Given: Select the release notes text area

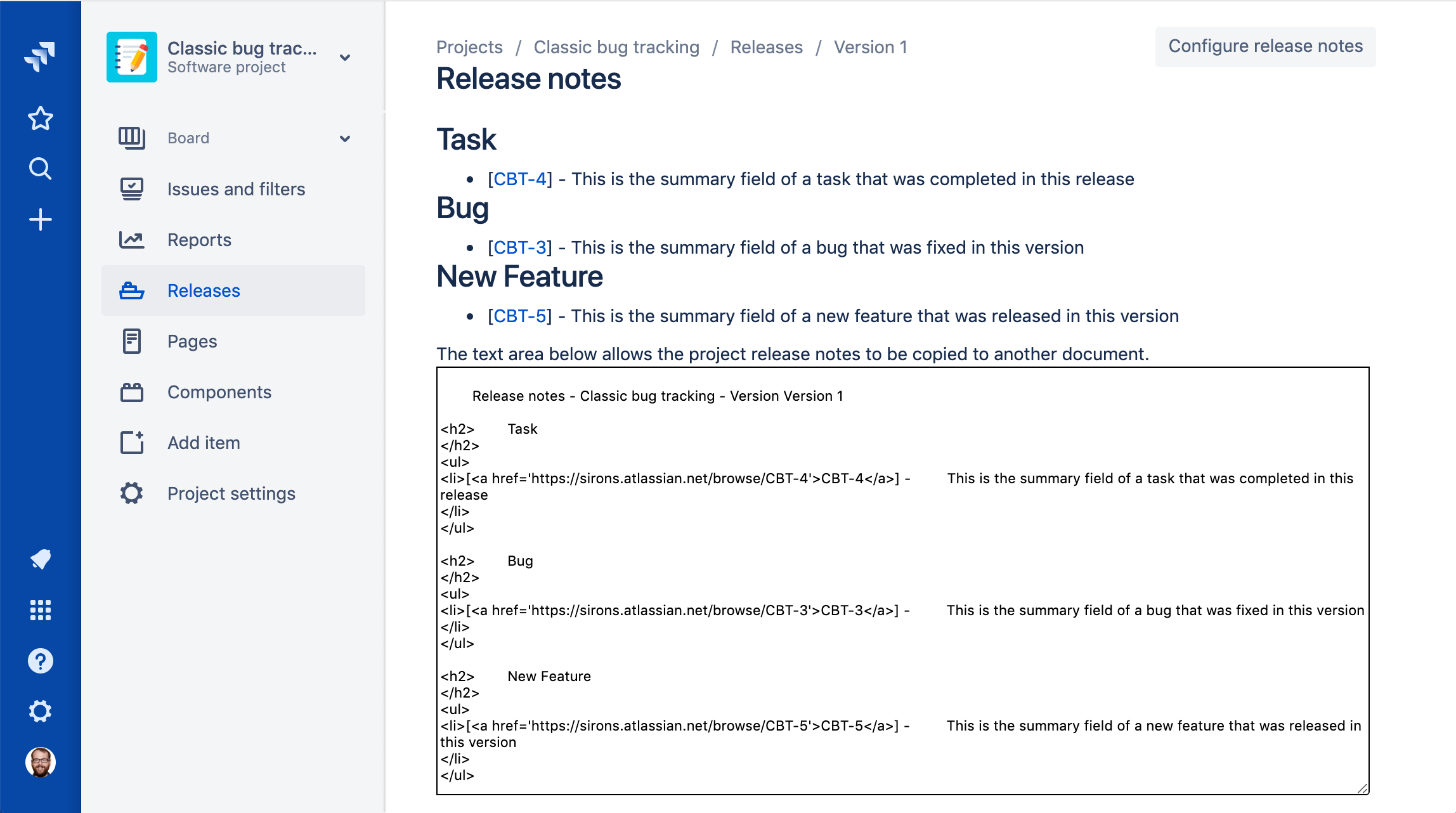Looking at the screenshot, I should coord(904,579).
